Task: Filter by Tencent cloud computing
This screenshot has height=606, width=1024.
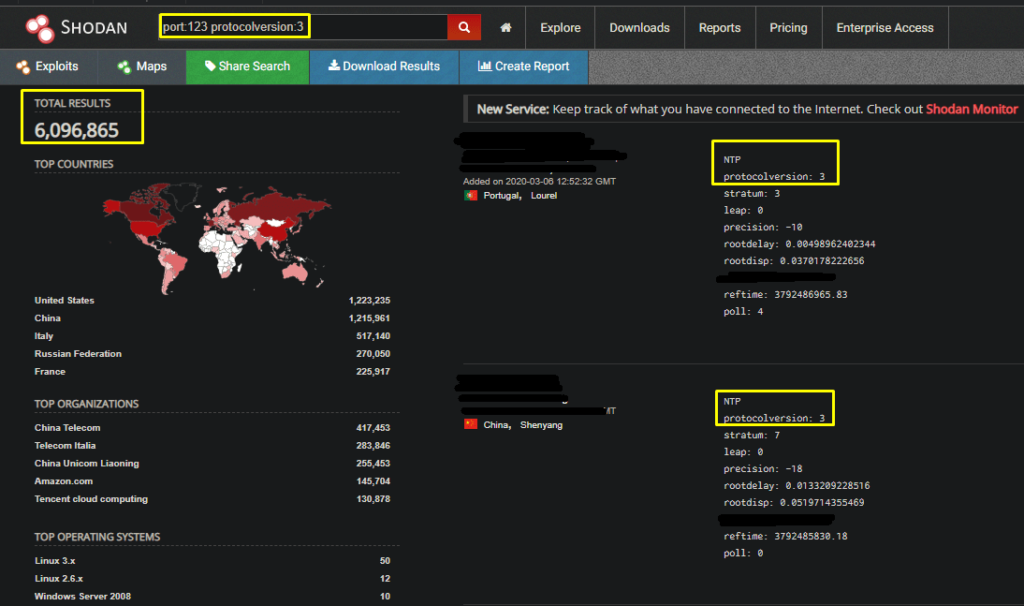Action: pyautogui.click(x=91, y=499)
